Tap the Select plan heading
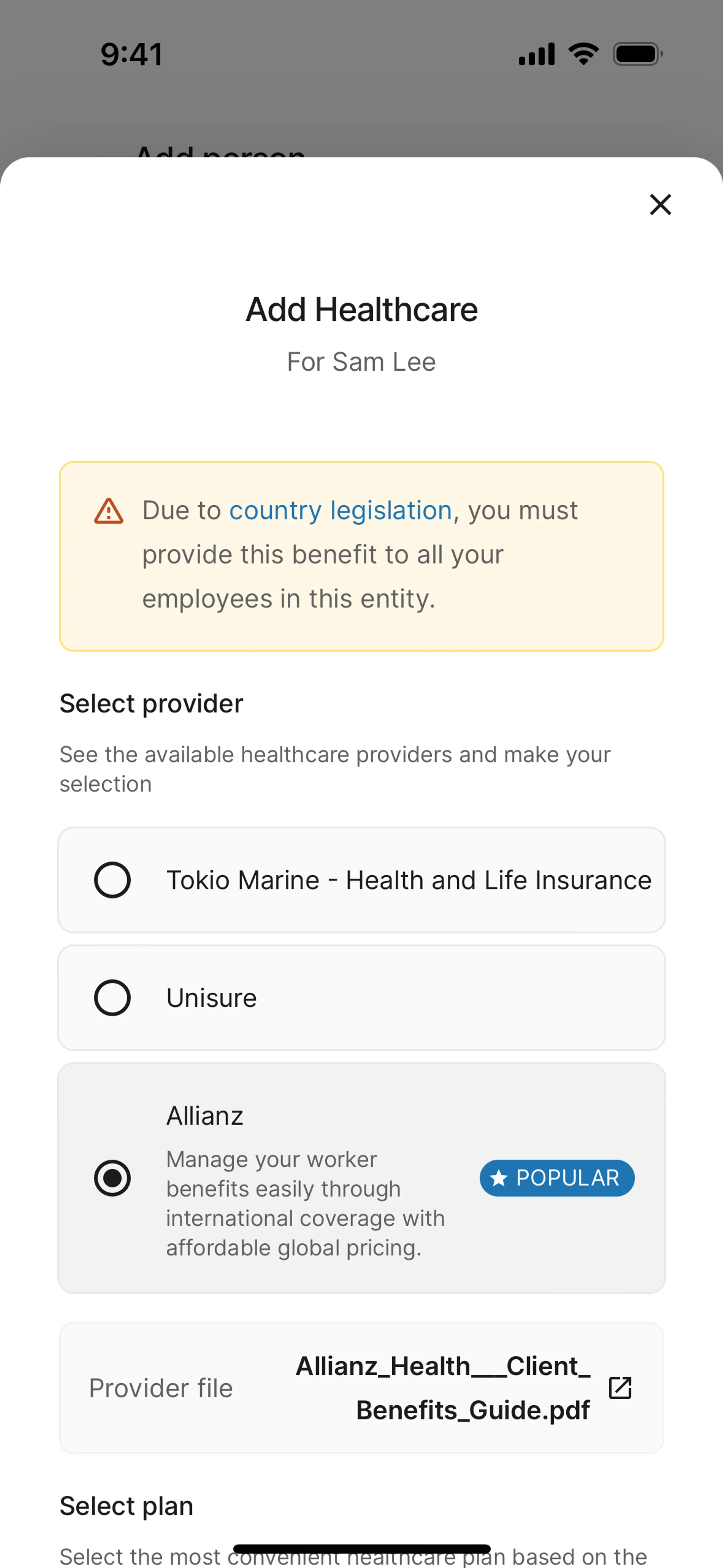 click(127, 1506)
